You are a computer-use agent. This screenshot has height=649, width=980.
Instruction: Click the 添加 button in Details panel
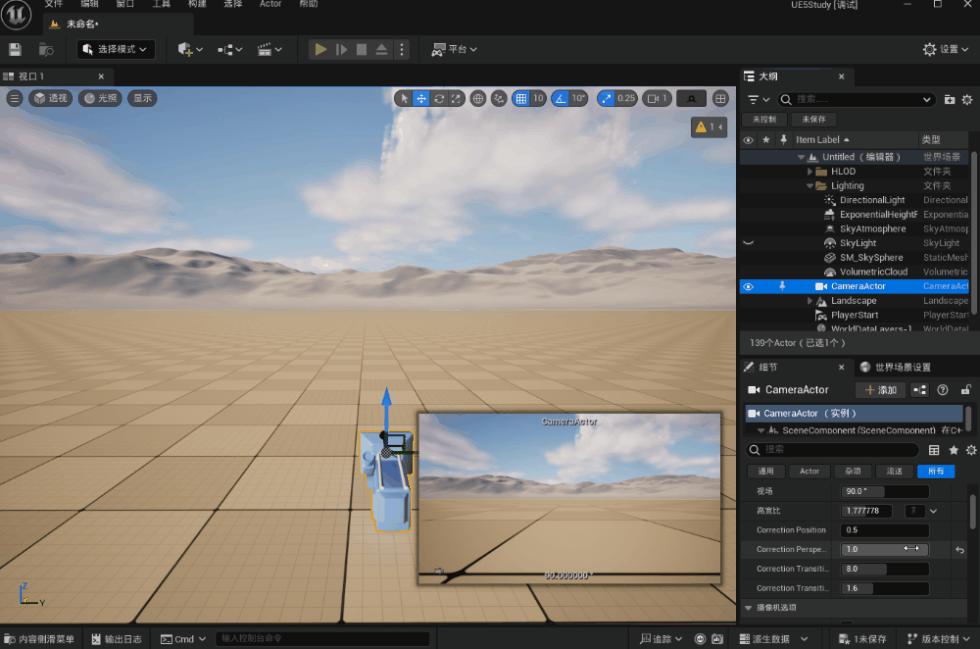click(879, 390)
